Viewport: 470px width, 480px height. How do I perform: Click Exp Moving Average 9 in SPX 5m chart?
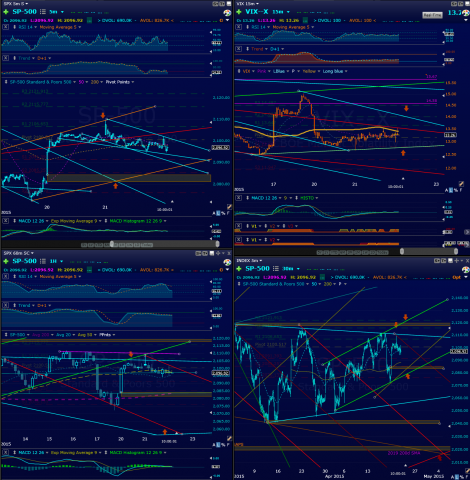pyautogui.click(x=74, y=221)
